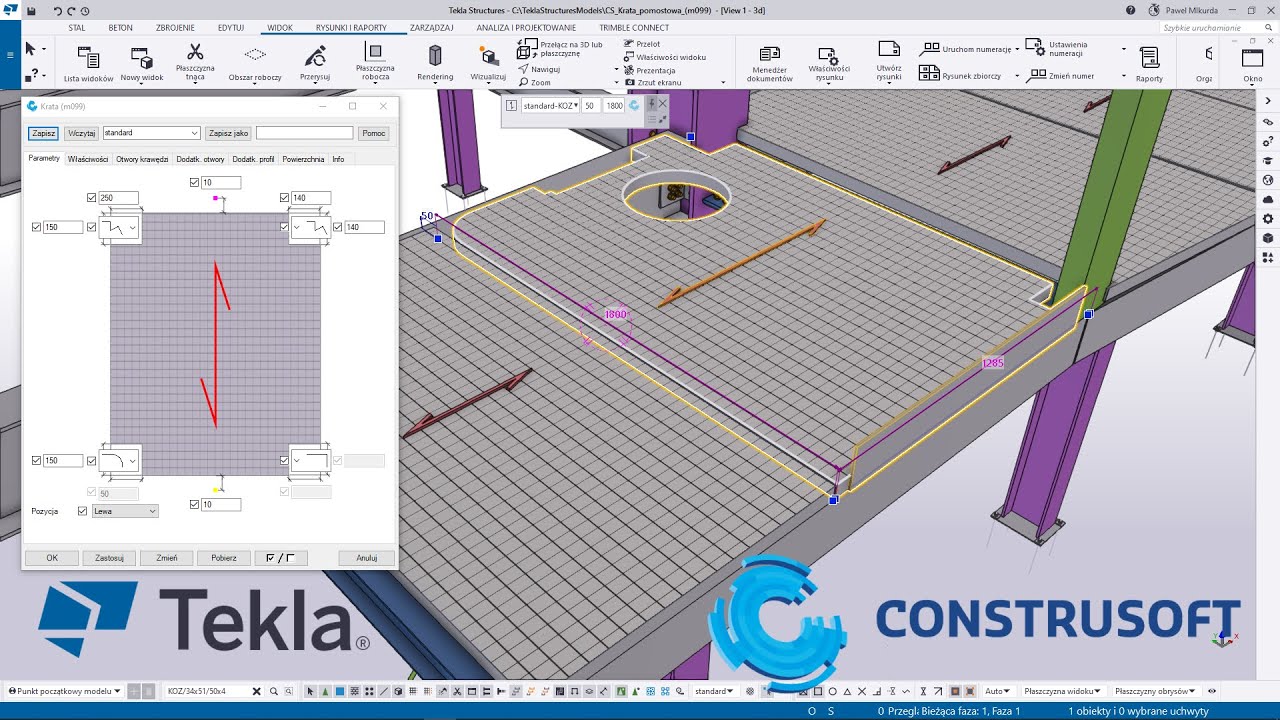
Task: Open the STAL ribbon tab
Action: (77, 28)
